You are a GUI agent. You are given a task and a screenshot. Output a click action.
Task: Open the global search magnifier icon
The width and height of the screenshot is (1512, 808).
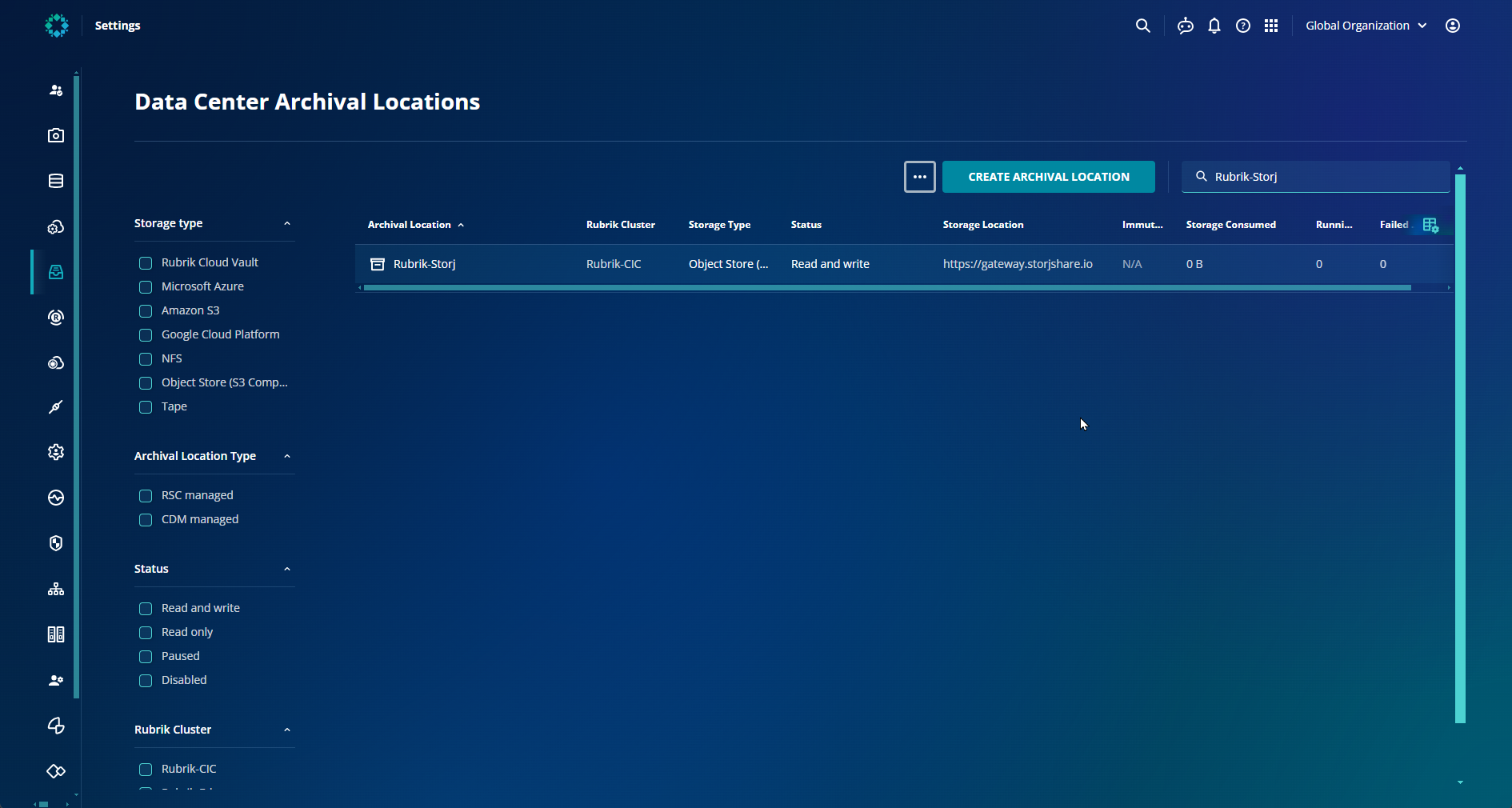1143,26
